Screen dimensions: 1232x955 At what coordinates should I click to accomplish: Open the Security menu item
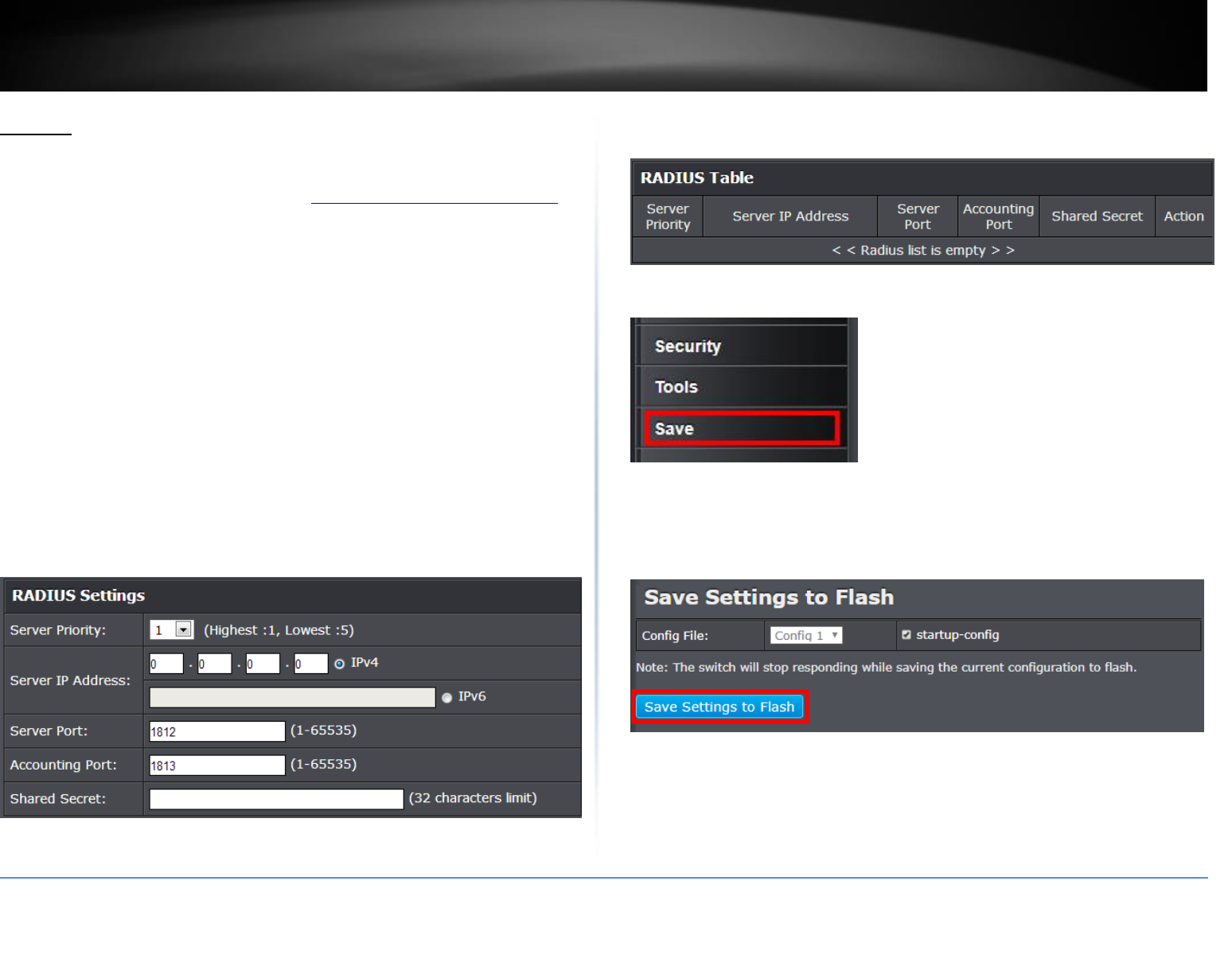[x=744, y=346]
